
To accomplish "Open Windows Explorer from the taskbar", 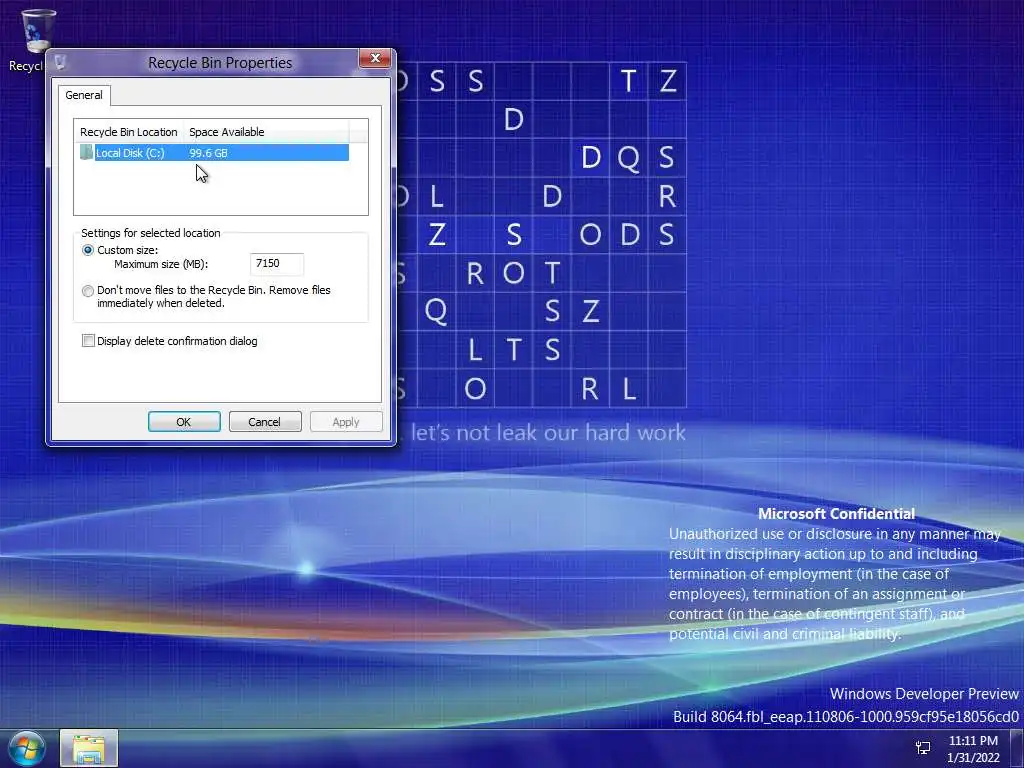I will (89, 748).
